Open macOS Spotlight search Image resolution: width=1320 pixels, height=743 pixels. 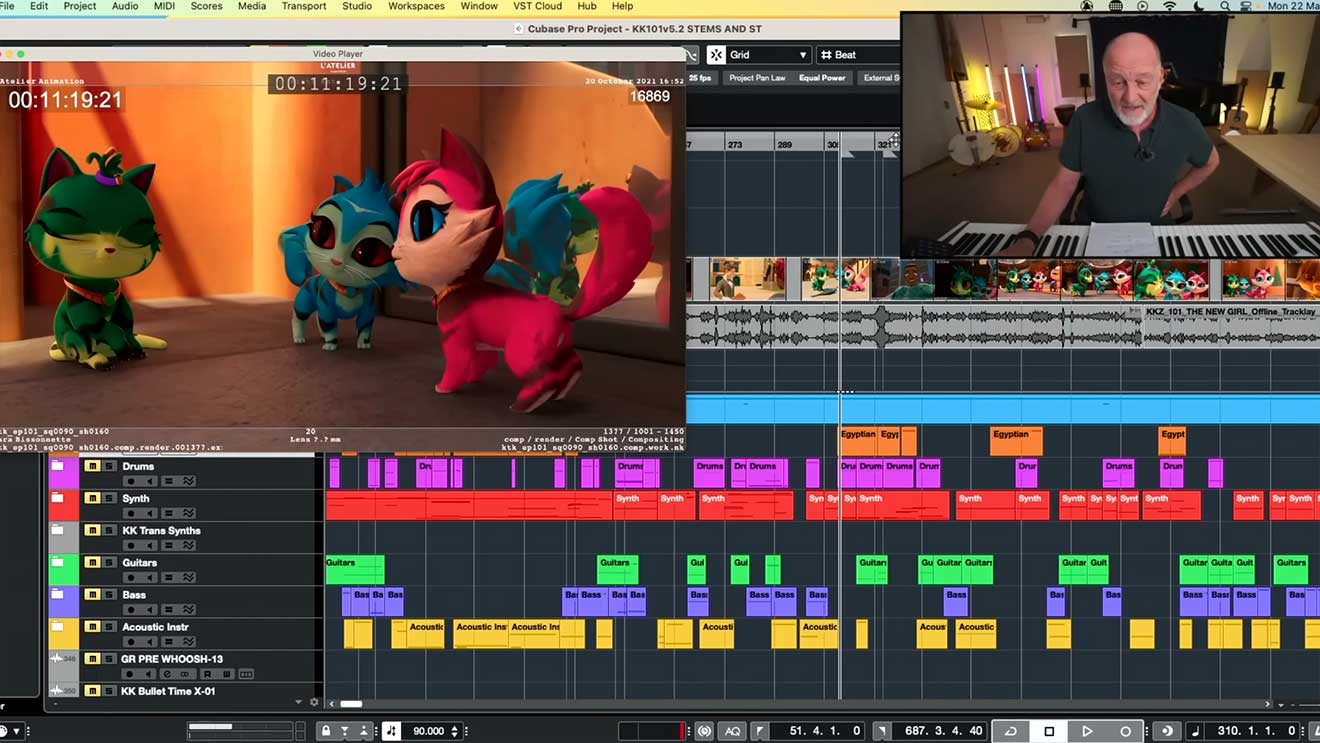(x=1225, y=6)
